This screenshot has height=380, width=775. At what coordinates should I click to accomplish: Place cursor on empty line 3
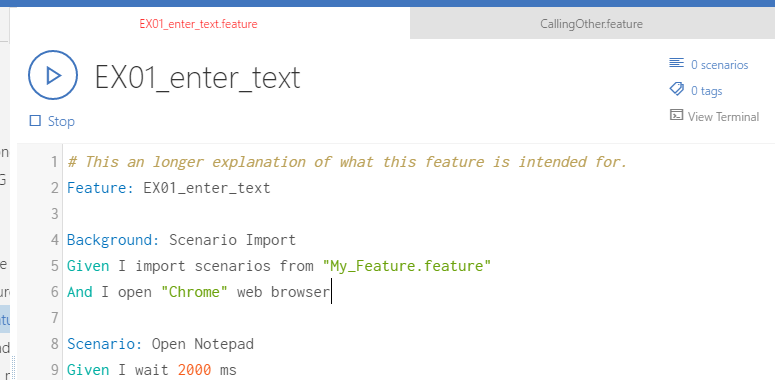tap(420, 214)
